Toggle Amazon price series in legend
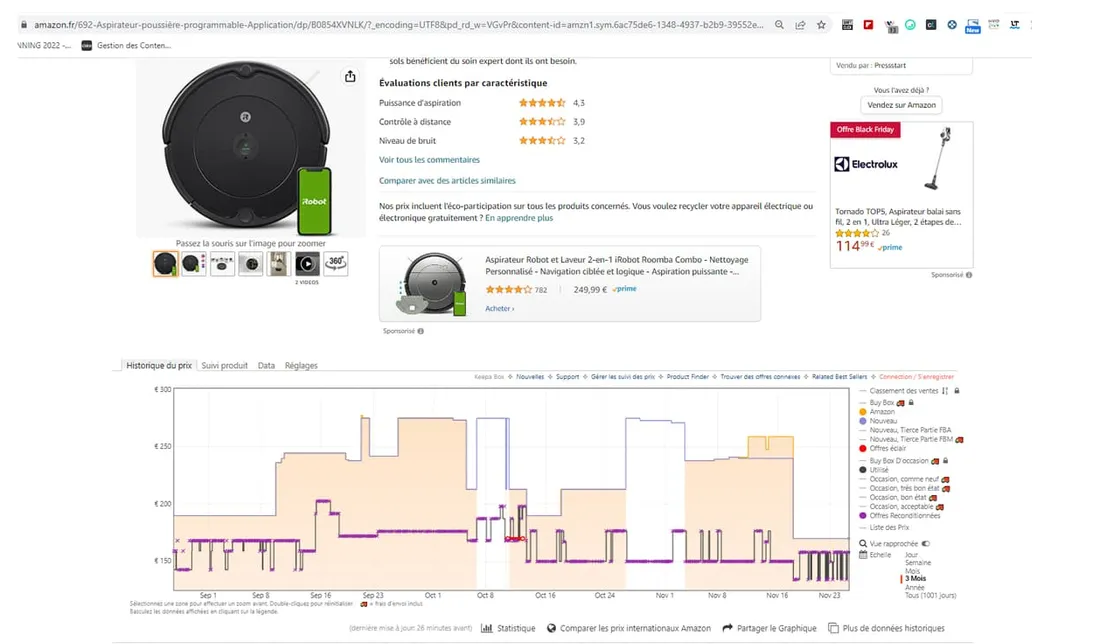 [x=863, y=412]
